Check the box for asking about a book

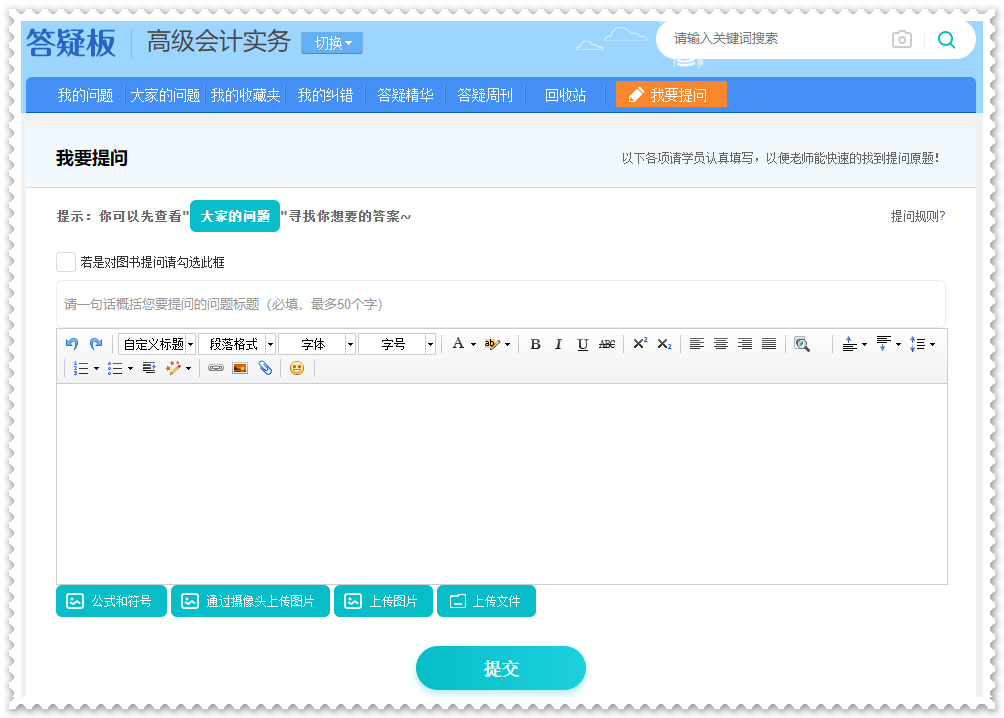(x=66, y=261)
